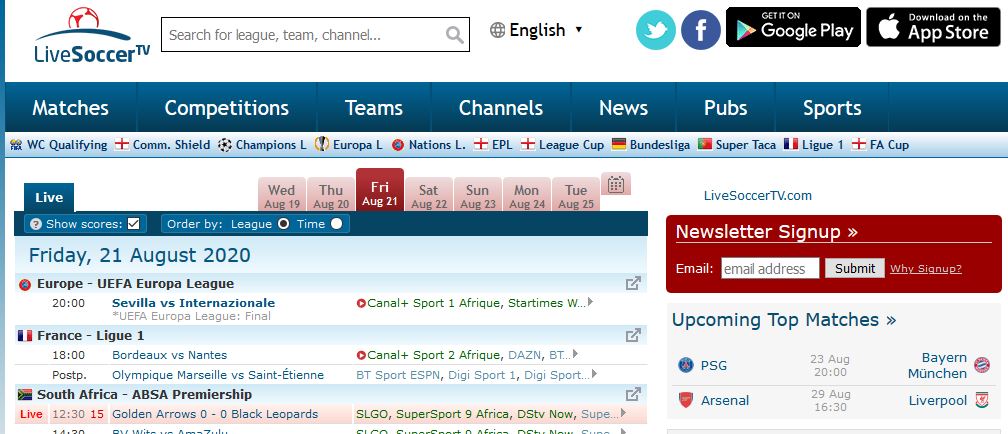Click the South Africa flag icon

(25, 394)
